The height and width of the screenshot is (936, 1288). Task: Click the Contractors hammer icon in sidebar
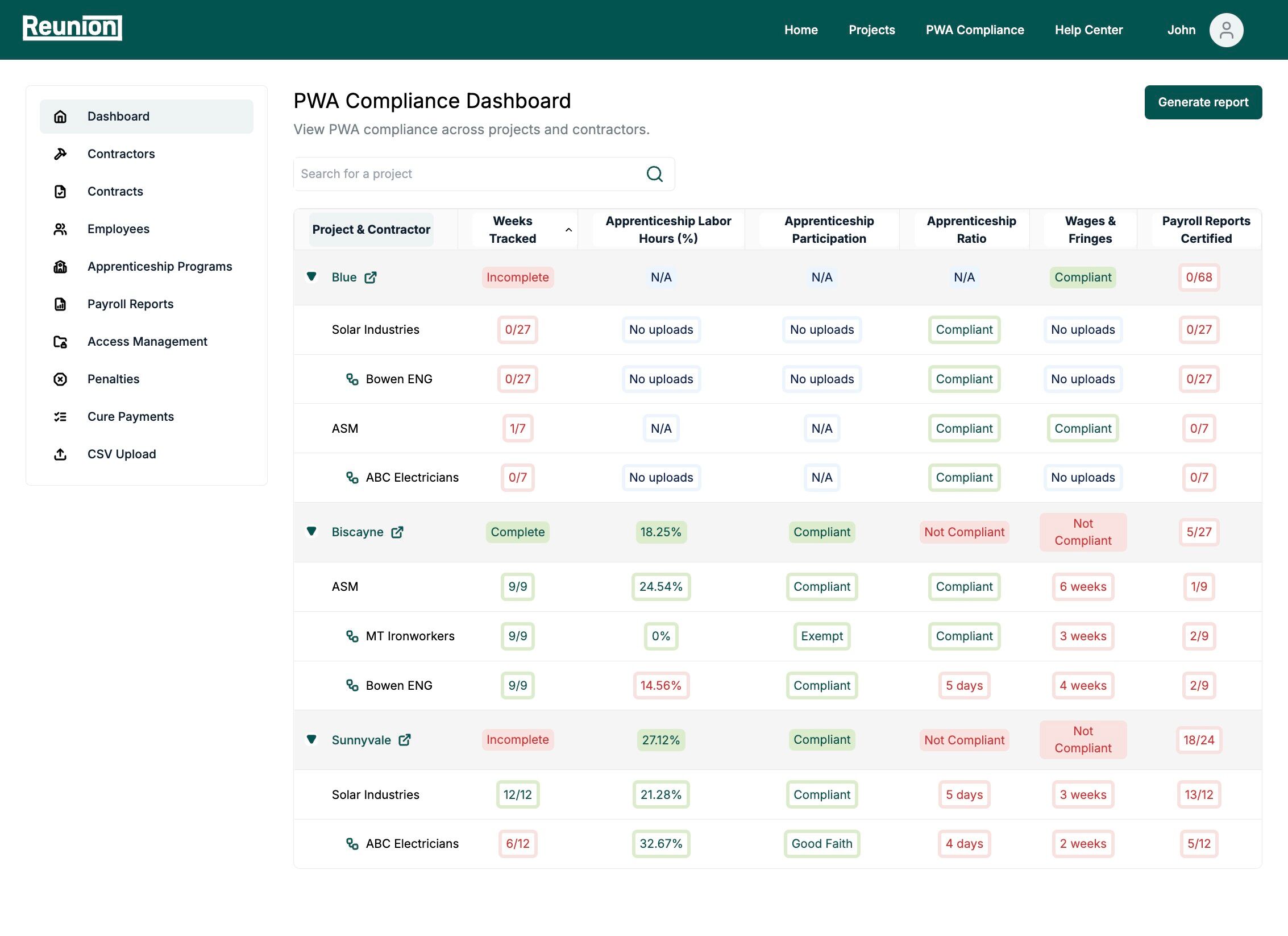point(60,154)
